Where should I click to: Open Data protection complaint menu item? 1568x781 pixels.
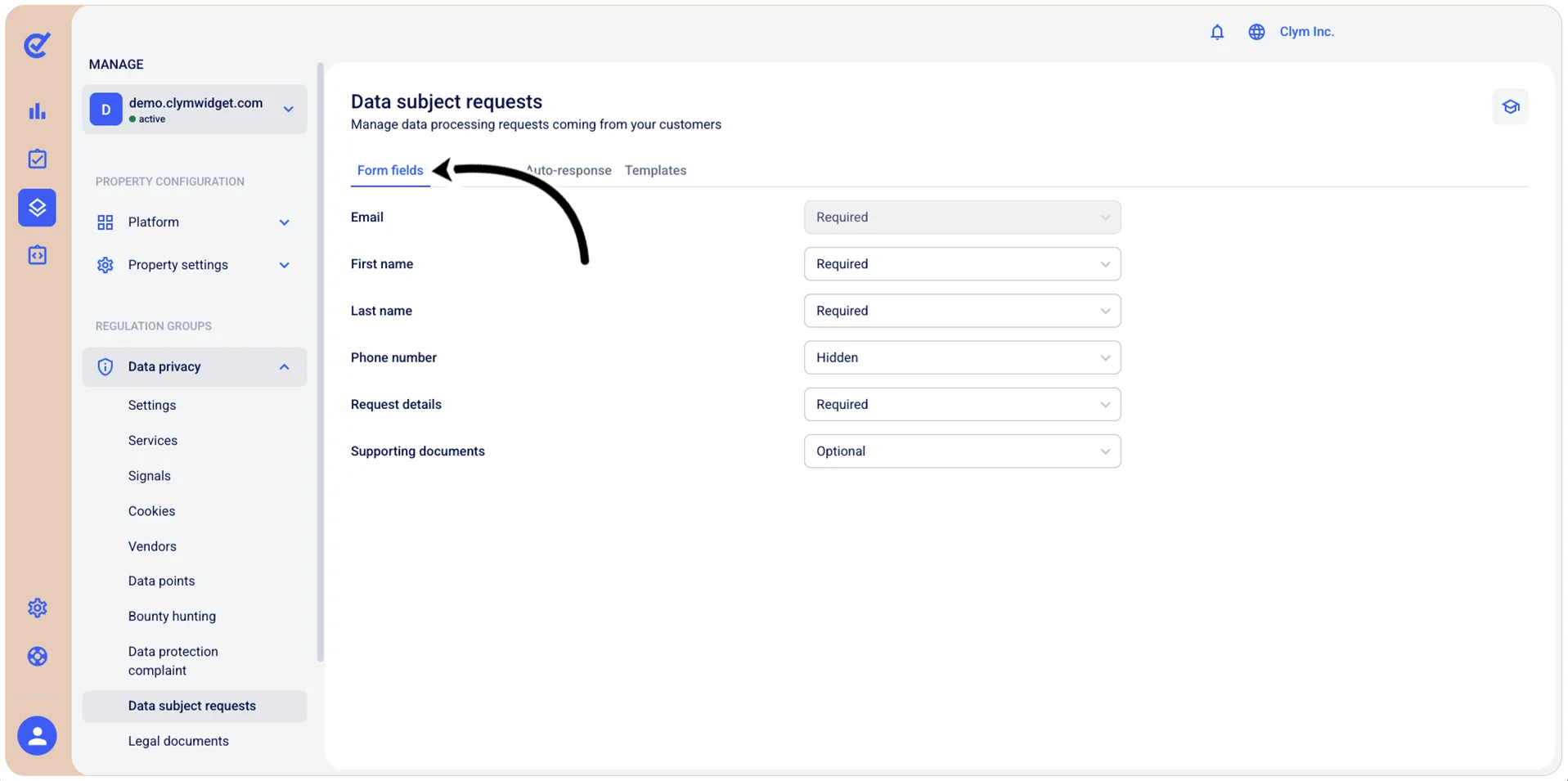coord(173,661)
